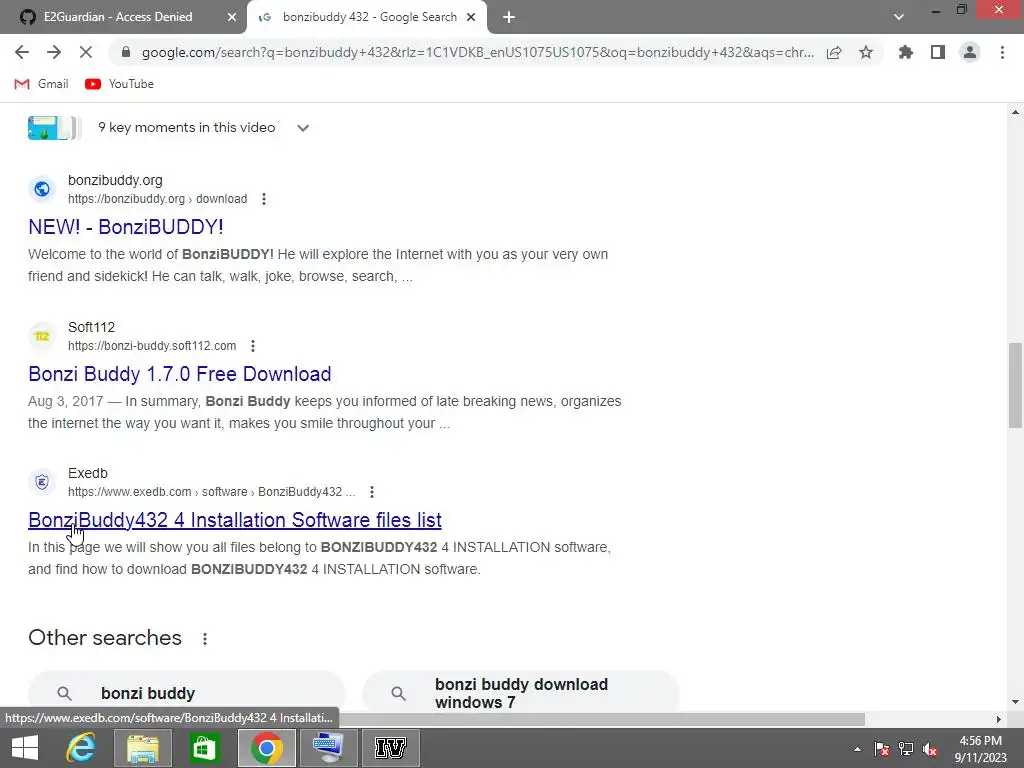Click the network tray icon

(906, 749)
